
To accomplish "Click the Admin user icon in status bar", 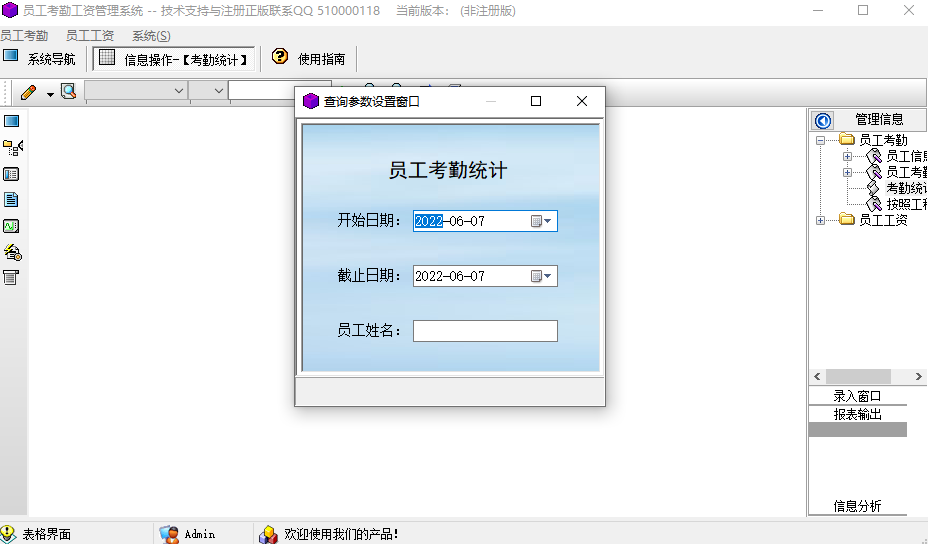I will coord(169,535).
